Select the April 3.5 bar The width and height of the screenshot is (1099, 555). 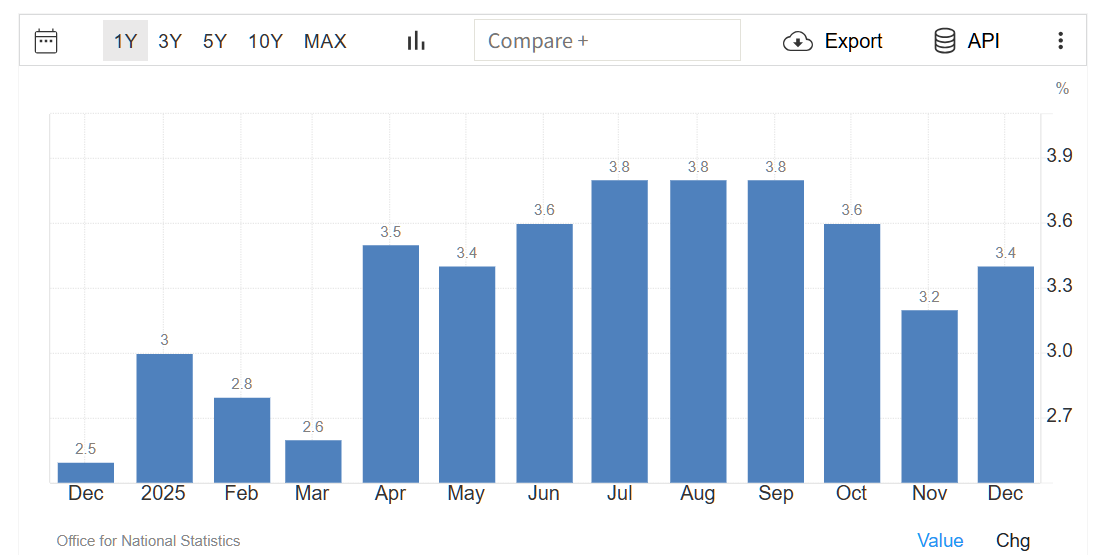pos(390,364)
